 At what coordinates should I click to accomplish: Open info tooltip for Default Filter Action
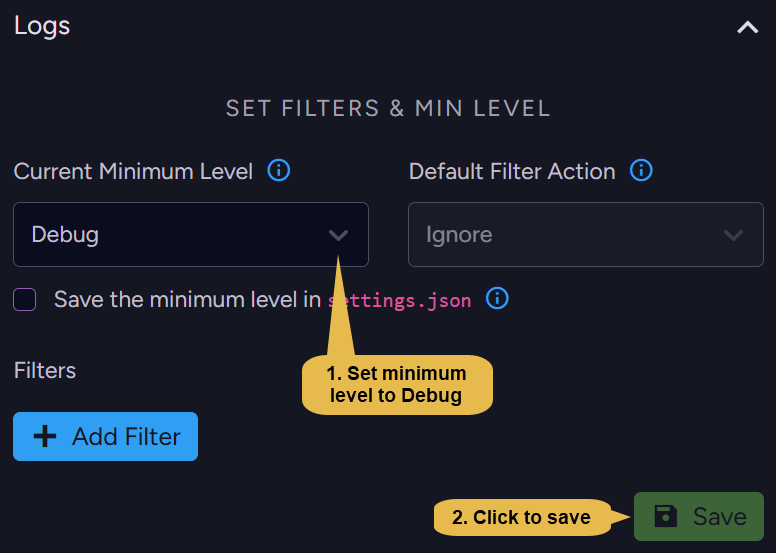pyautogui.click(x=641, y=171)
